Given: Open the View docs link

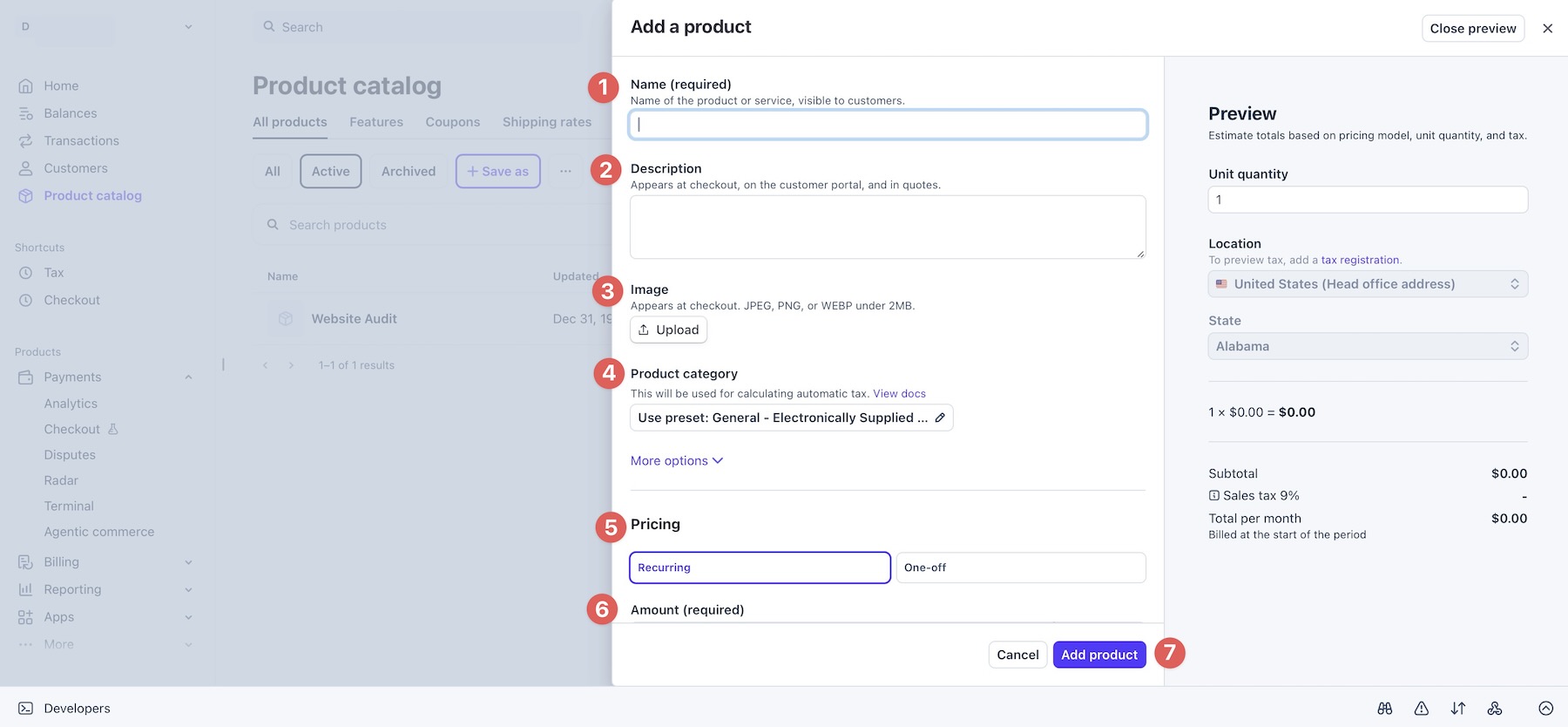Looking at the screenshot, I should coord(900,394).
